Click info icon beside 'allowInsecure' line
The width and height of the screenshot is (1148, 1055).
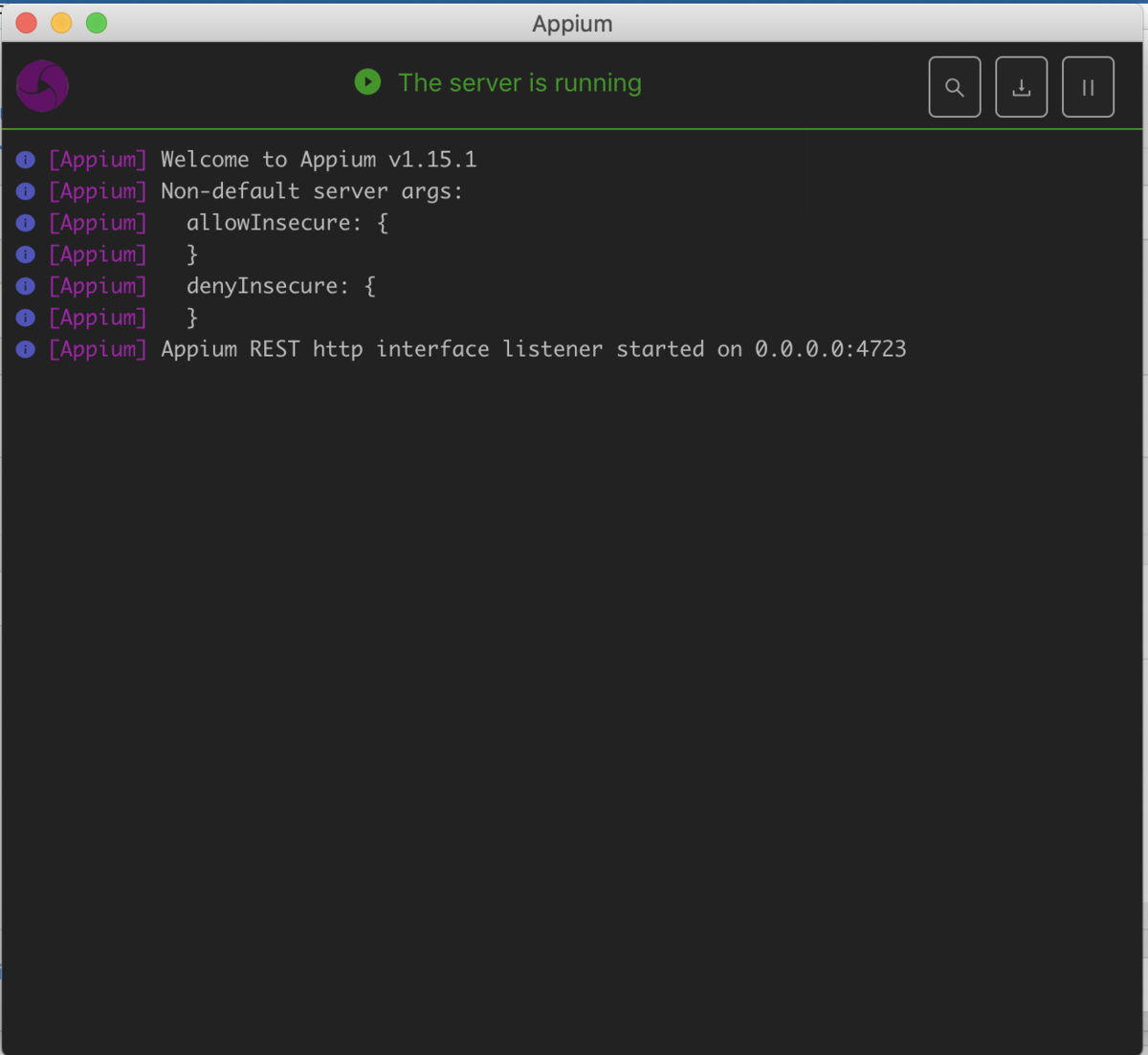tap(26, 223)
